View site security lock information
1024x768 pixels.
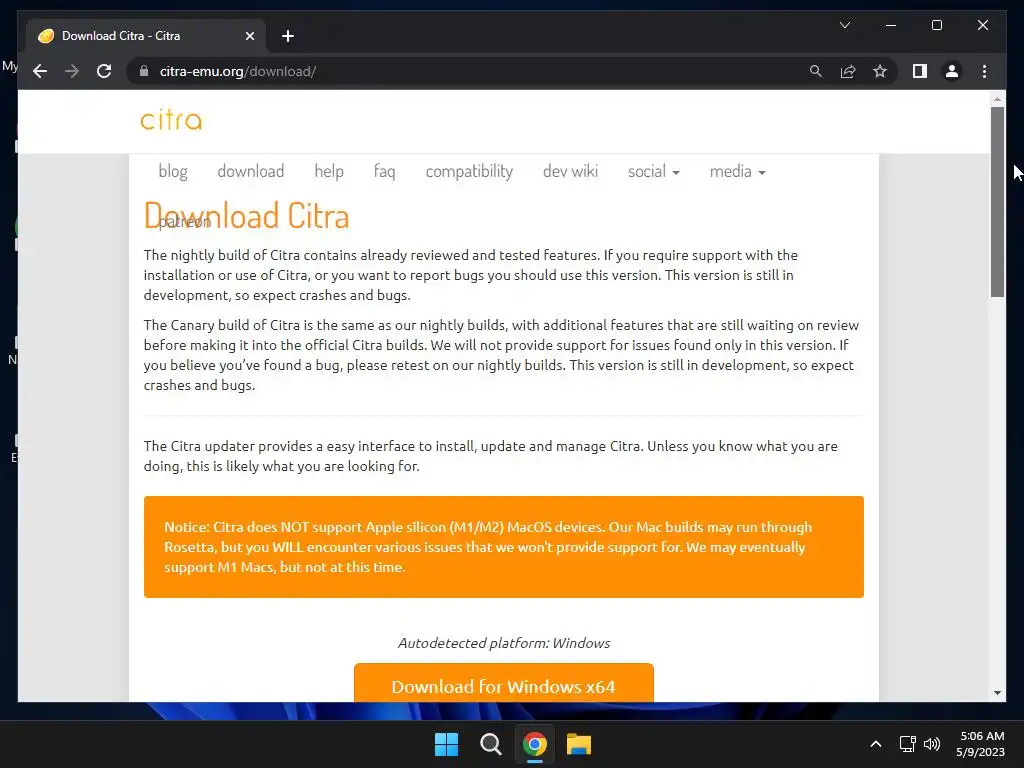coord(144,71)
